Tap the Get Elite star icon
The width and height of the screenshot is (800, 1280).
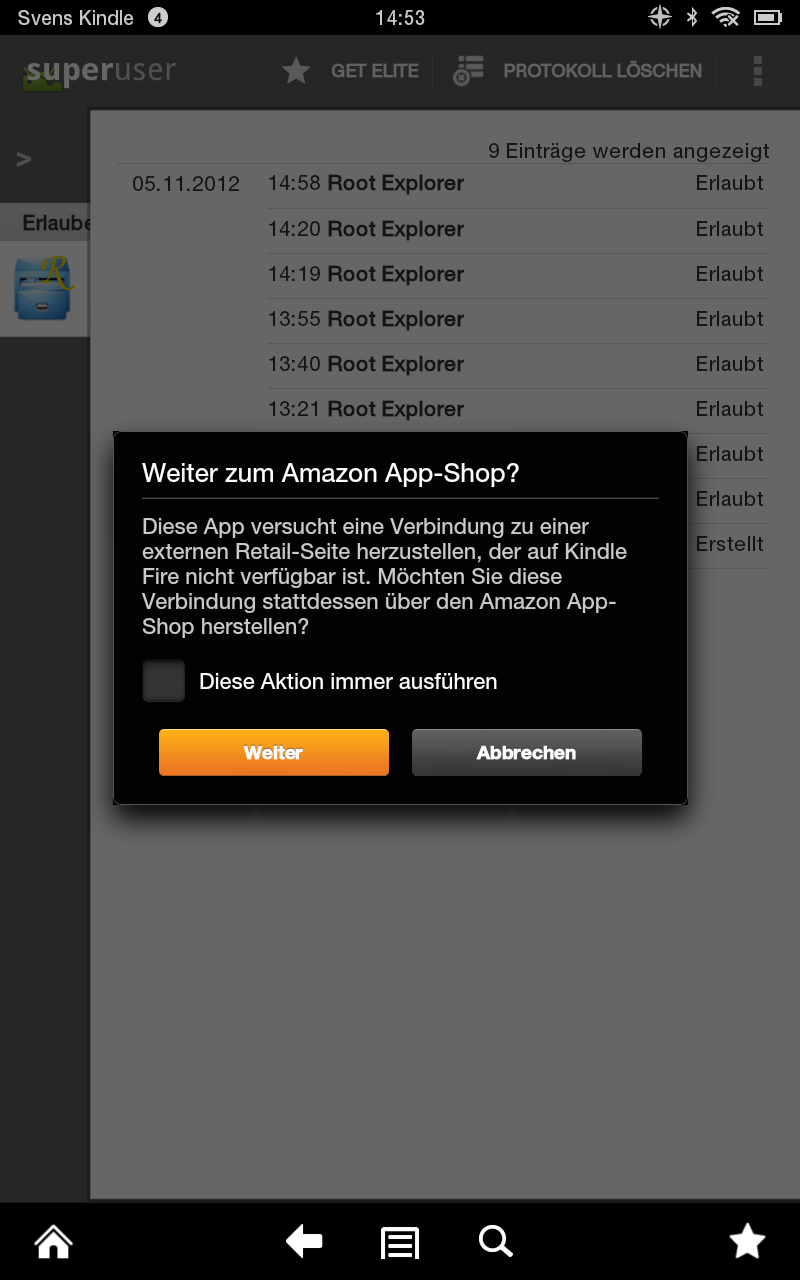[x=296, y=71]
